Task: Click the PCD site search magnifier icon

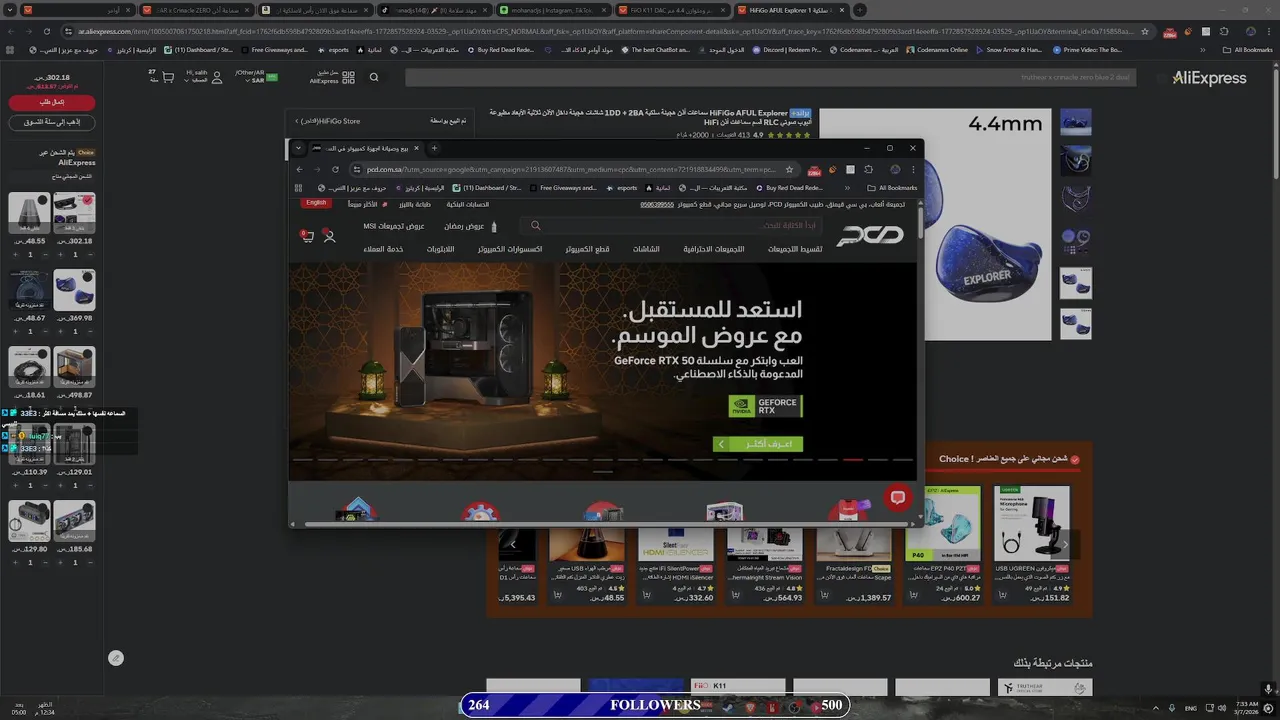Action: (x=536, y=226)
